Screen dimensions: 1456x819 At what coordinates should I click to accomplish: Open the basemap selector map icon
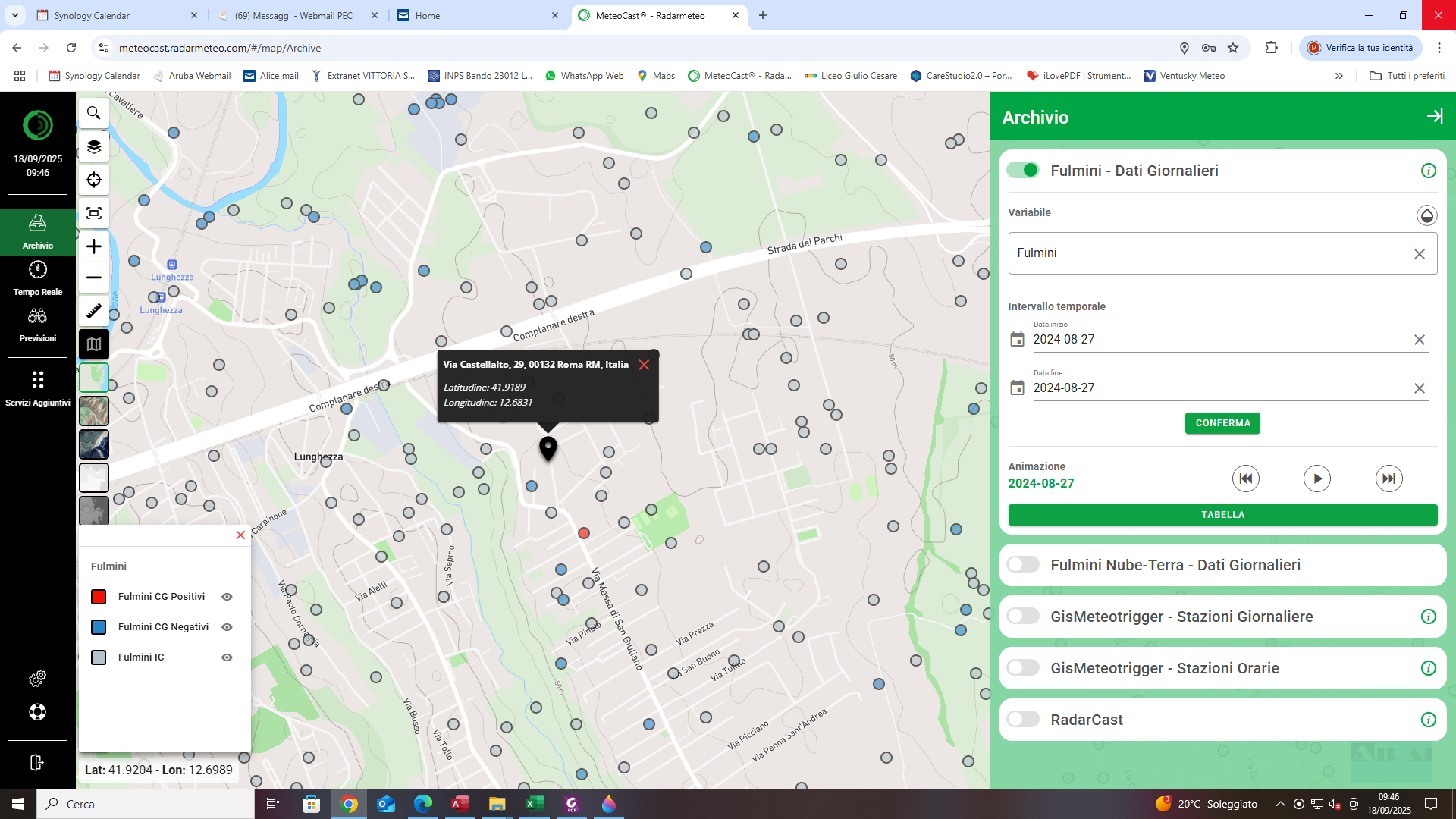(x=94, y=344)
